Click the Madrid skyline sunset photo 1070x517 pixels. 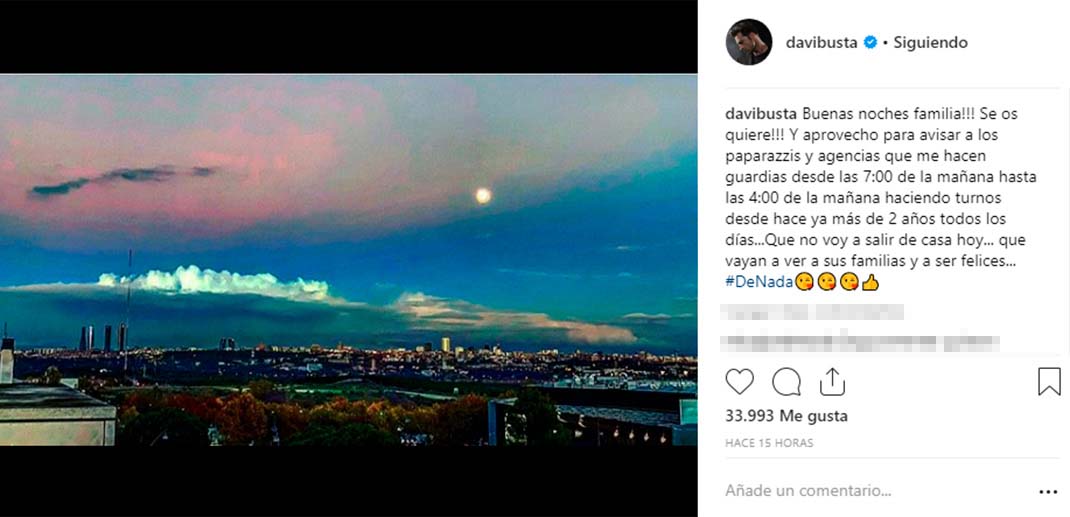(x=349, y=260)
